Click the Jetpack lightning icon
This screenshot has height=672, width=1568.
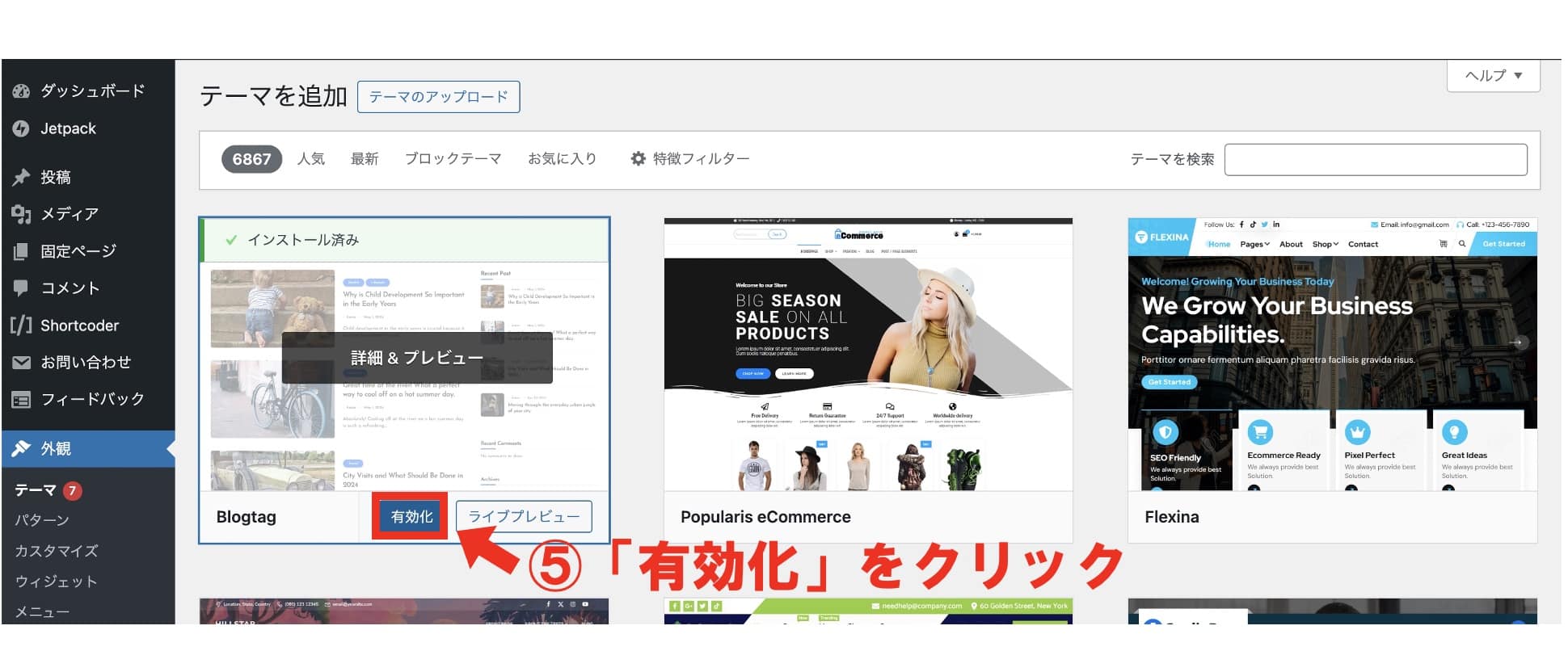(21, 128)
